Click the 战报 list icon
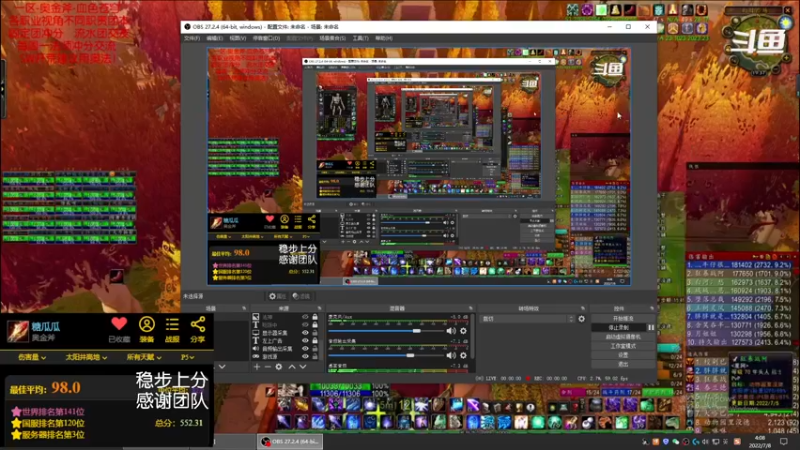 pos(172,324)
